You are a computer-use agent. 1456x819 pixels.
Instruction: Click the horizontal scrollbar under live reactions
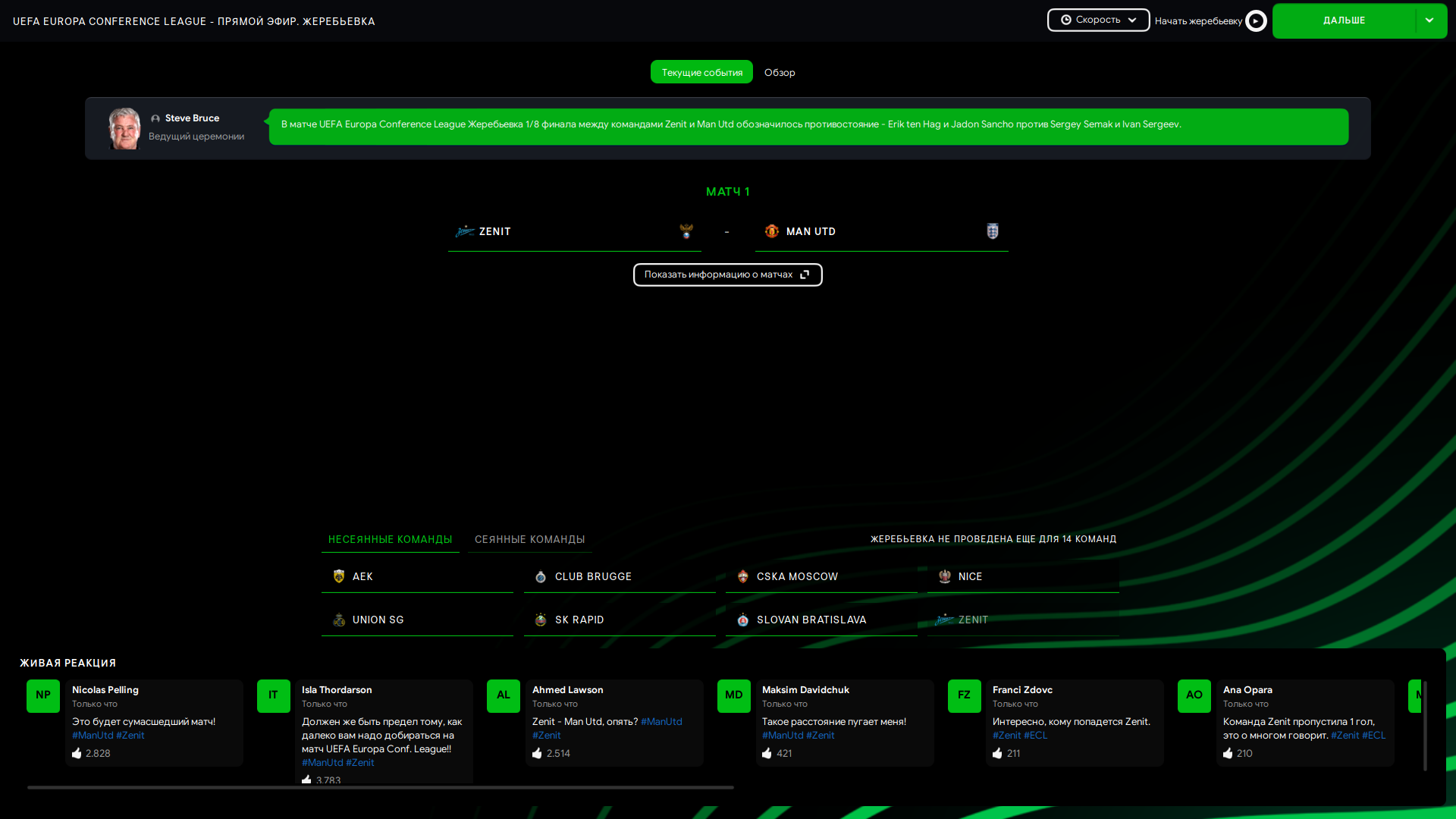pos(381,788)
